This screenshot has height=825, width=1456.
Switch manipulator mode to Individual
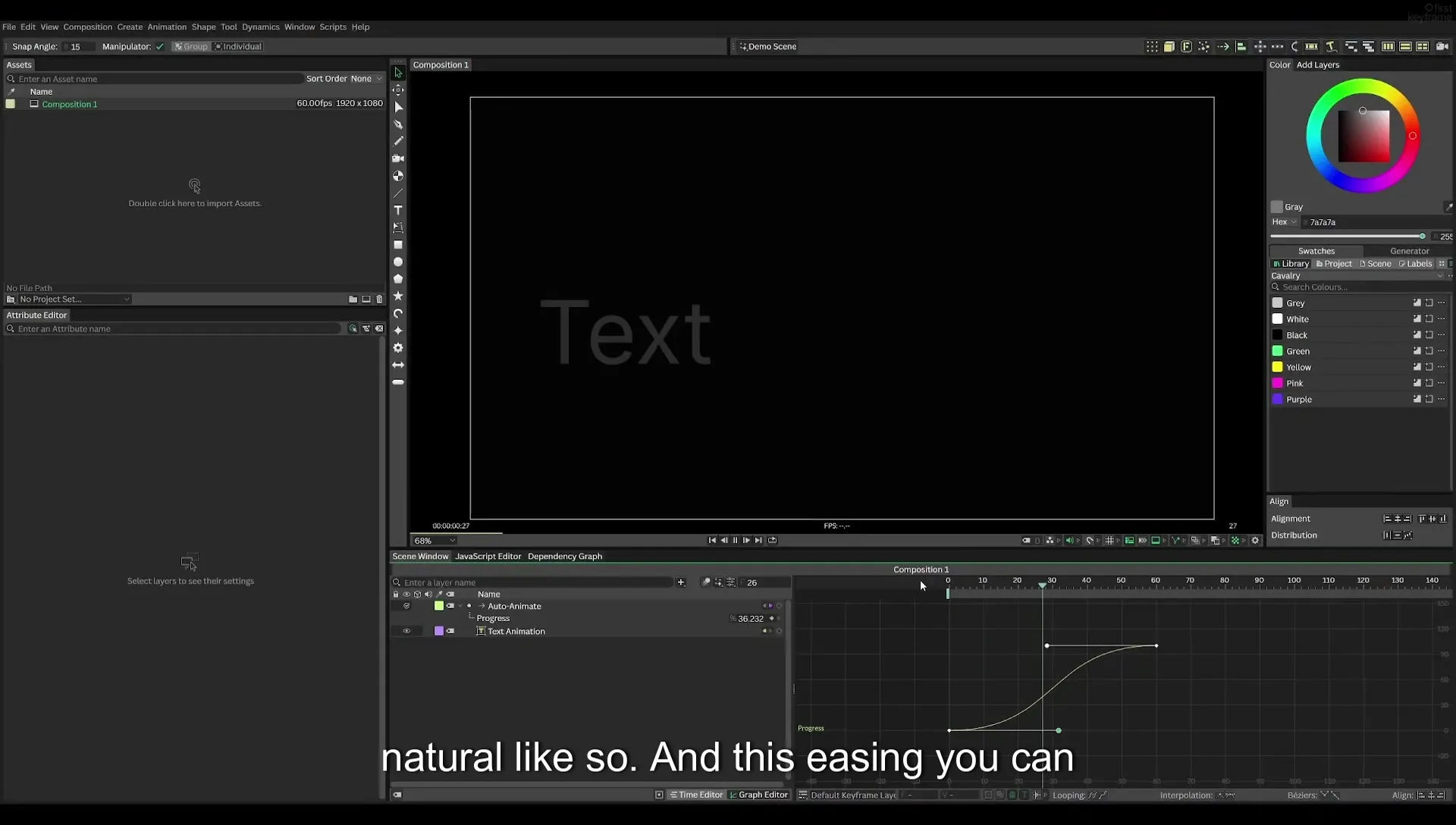tap(238, 47)
